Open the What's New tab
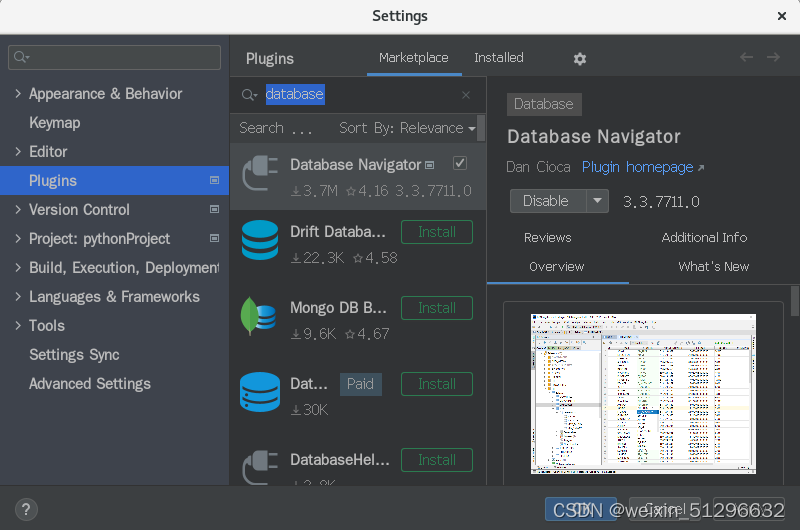Viewport: 800px width, 530px height. pos(714,267)
